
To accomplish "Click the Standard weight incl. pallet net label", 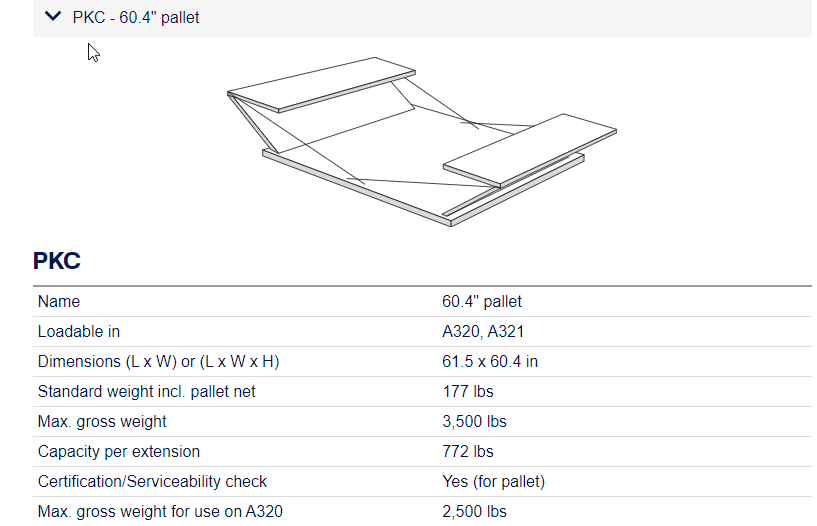I will 146,392.
